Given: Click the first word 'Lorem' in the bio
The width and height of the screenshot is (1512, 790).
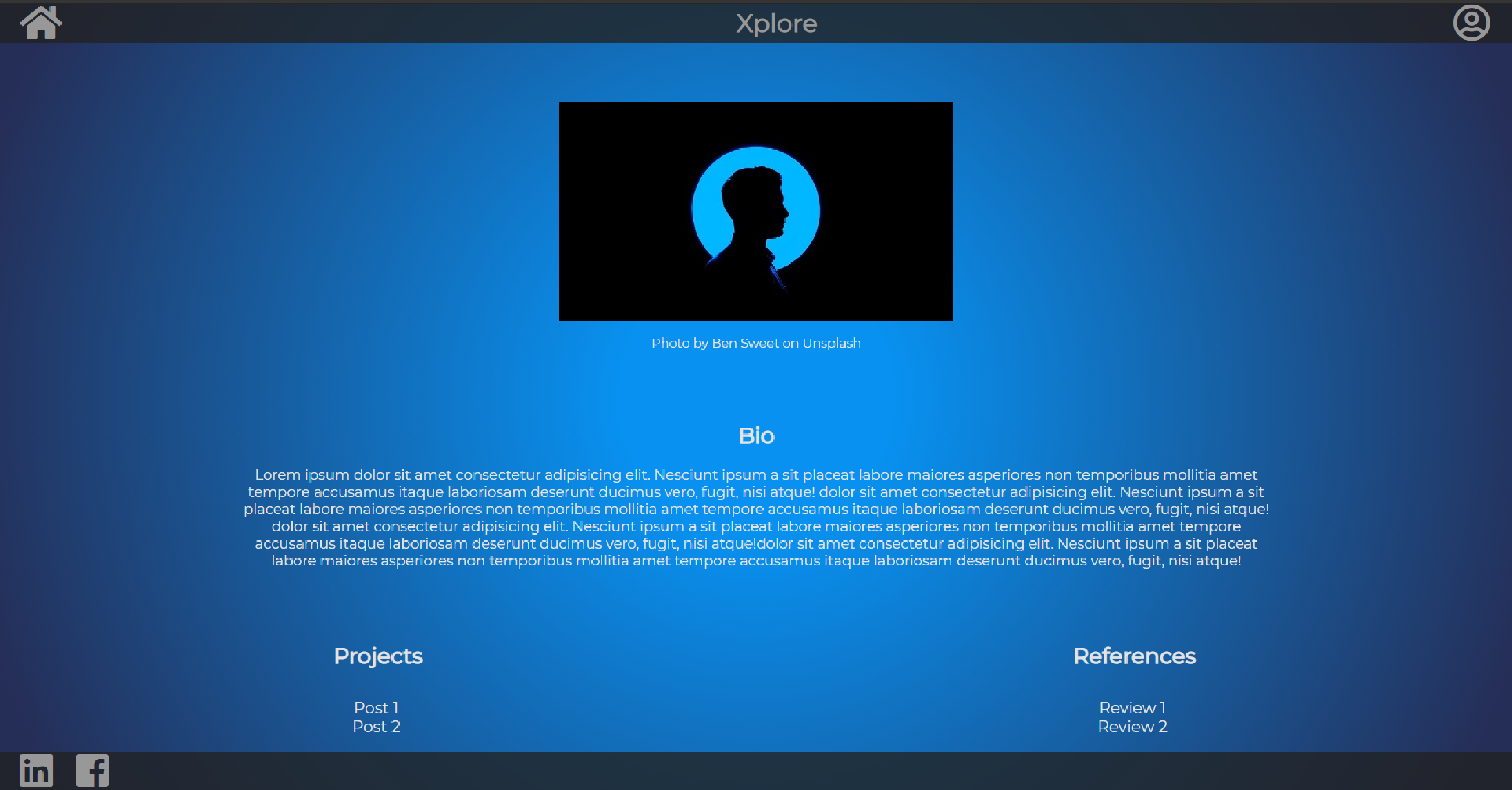Looking at the screenshot, I should [277, 475].
